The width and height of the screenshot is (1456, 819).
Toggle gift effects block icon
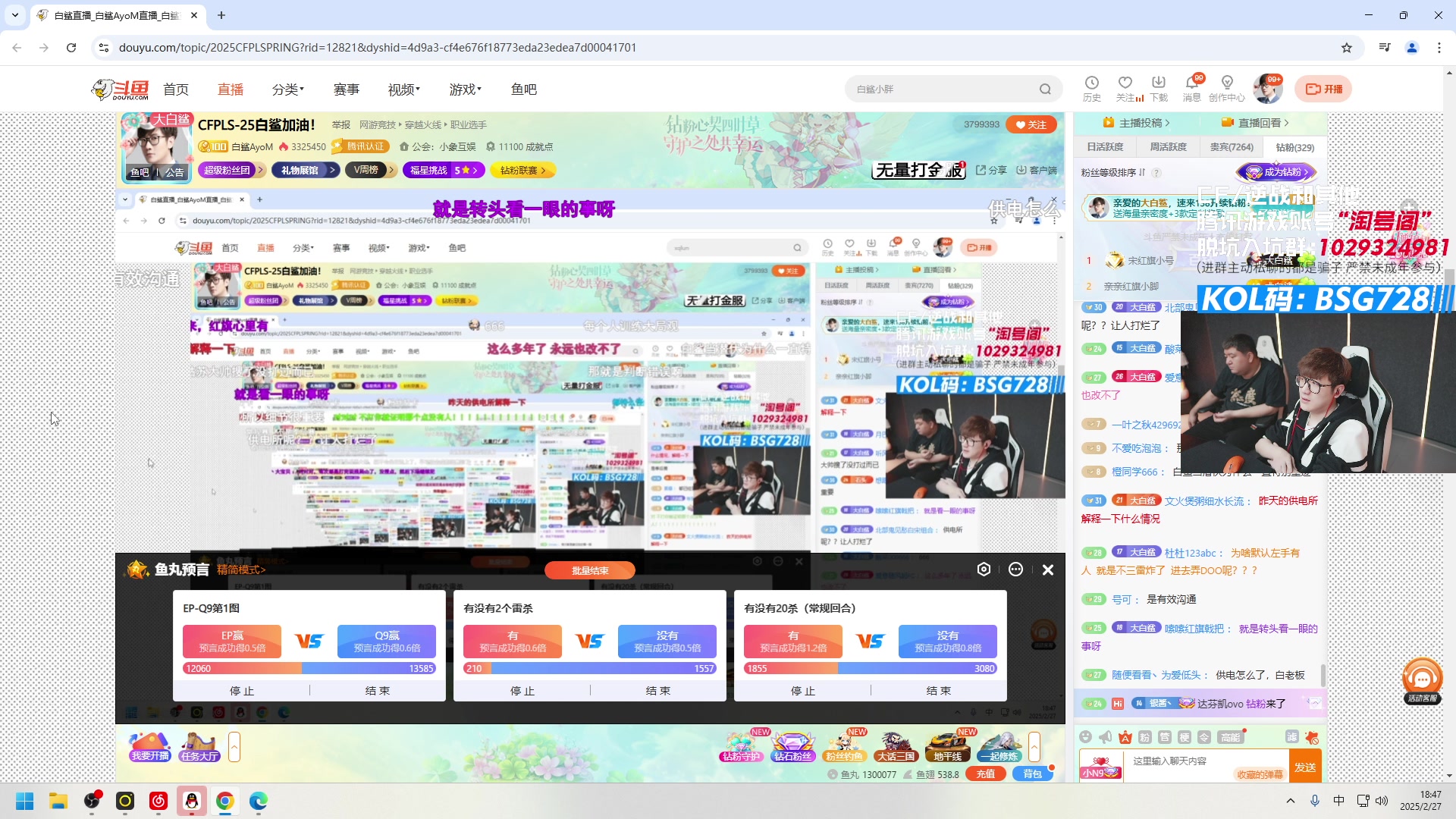coord(1312,737)
